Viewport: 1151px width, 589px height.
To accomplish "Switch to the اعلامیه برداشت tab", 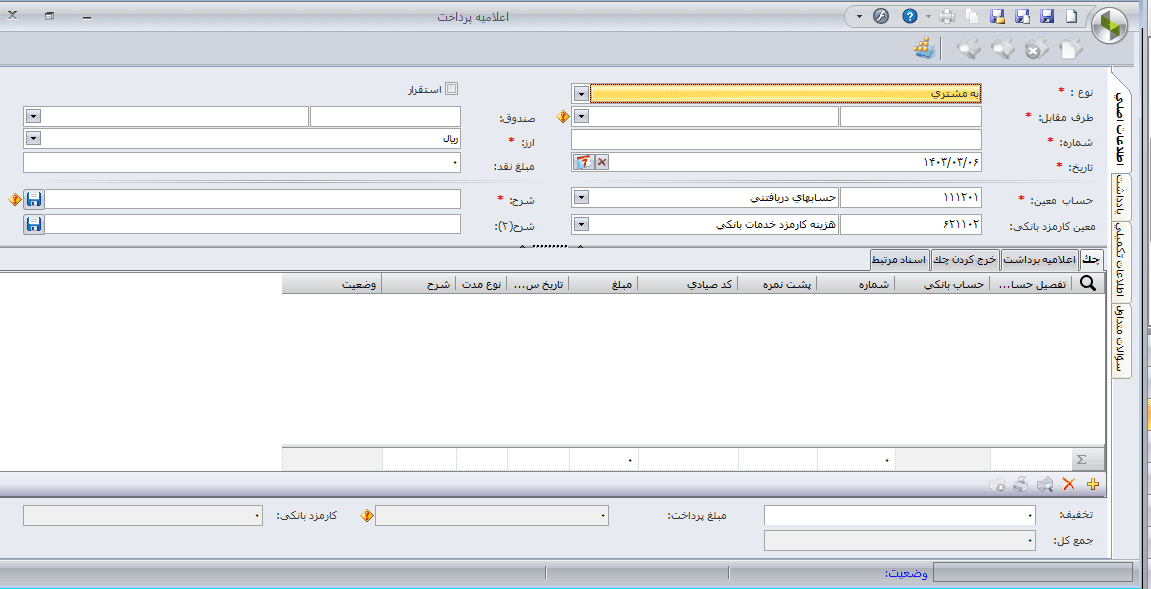I will tap(1040, 259).
